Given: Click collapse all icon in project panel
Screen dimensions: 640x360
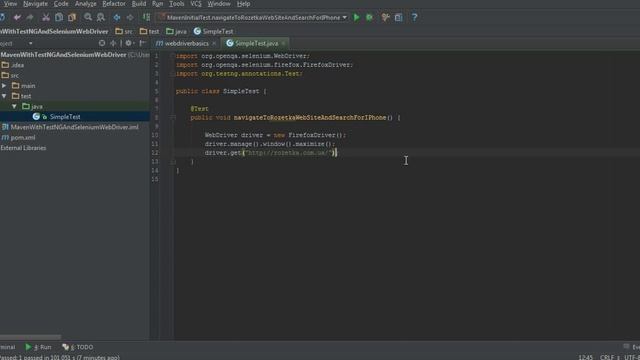Looking at the screenshot, I should click(x=113, y=43).
